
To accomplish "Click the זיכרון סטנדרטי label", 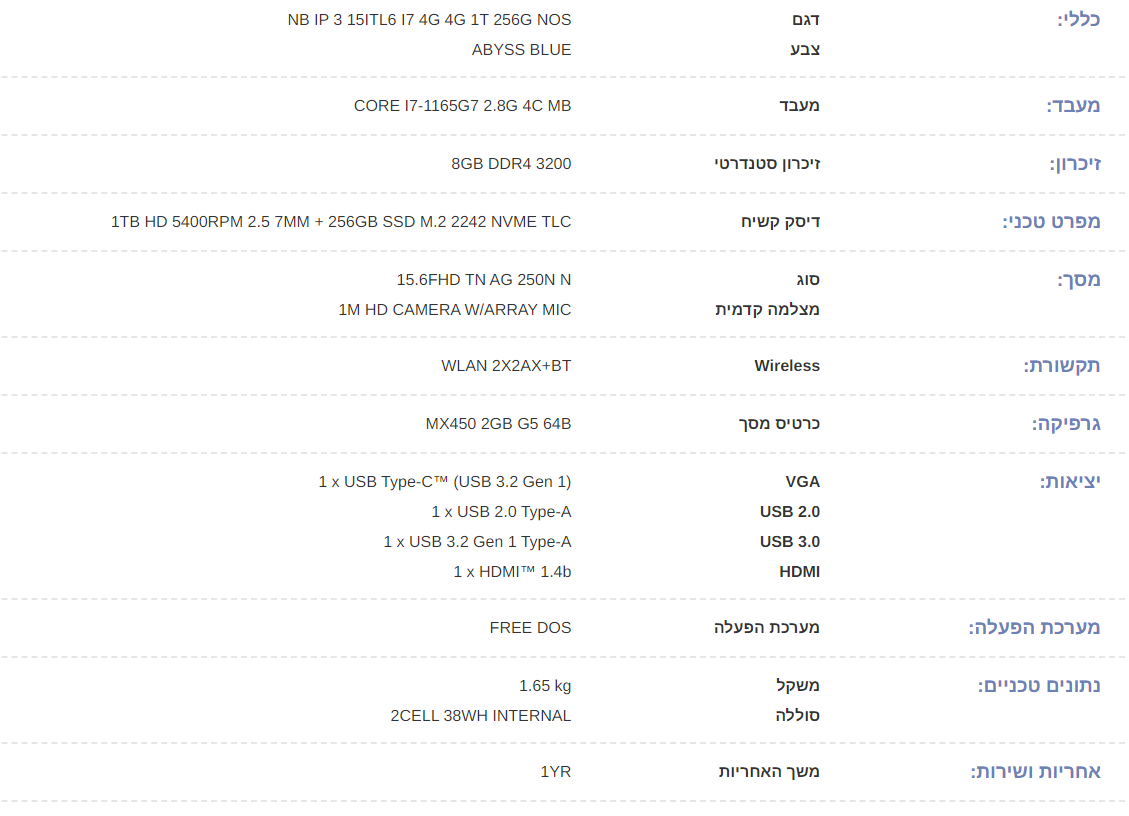I will click(767, 164).
